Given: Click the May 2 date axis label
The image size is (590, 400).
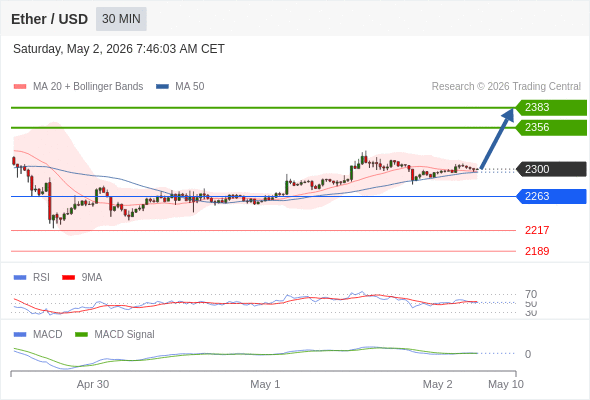Looking at the screenshot, I should (x=438, y=384).
